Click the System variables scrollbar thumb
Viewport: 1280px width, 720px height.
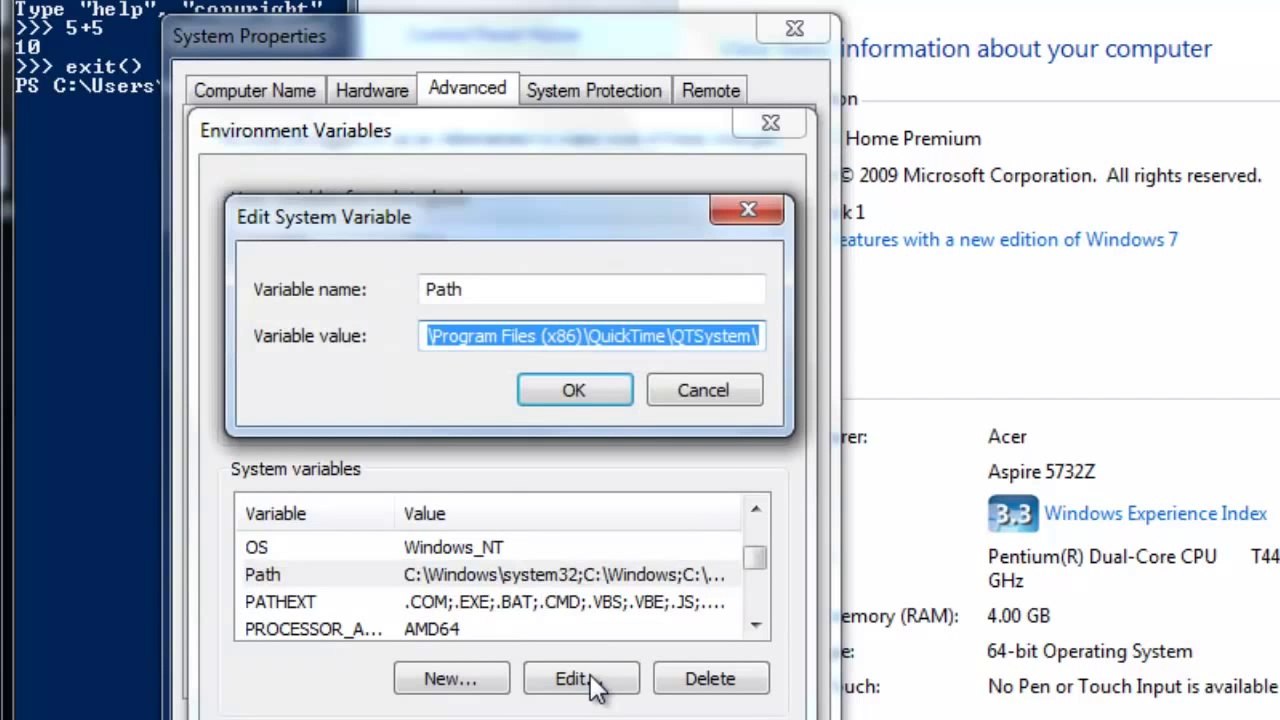(756, 556)
